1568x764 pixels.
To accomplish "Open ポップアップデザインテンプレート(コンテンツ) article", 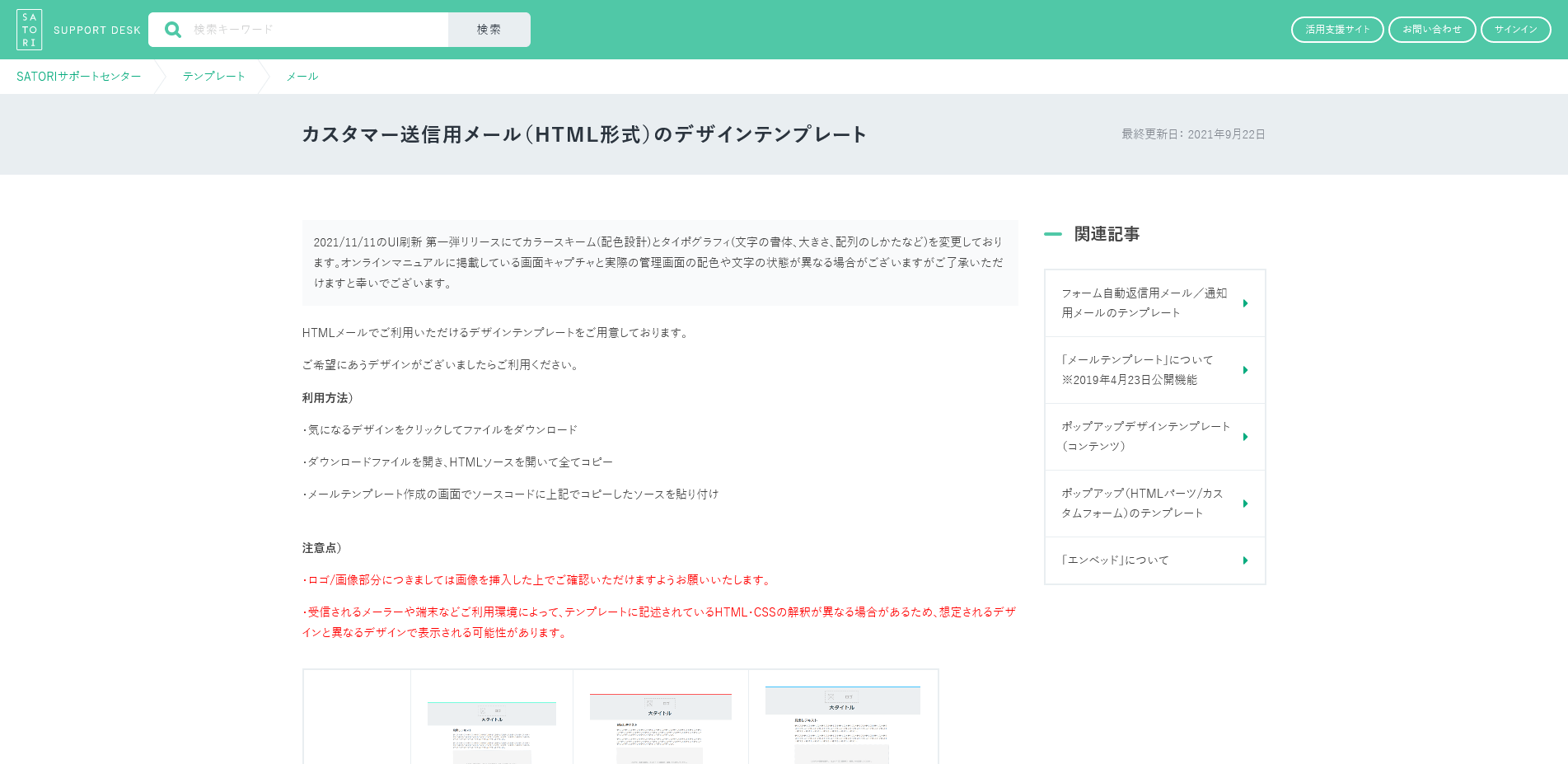I will coord(1145,437).
